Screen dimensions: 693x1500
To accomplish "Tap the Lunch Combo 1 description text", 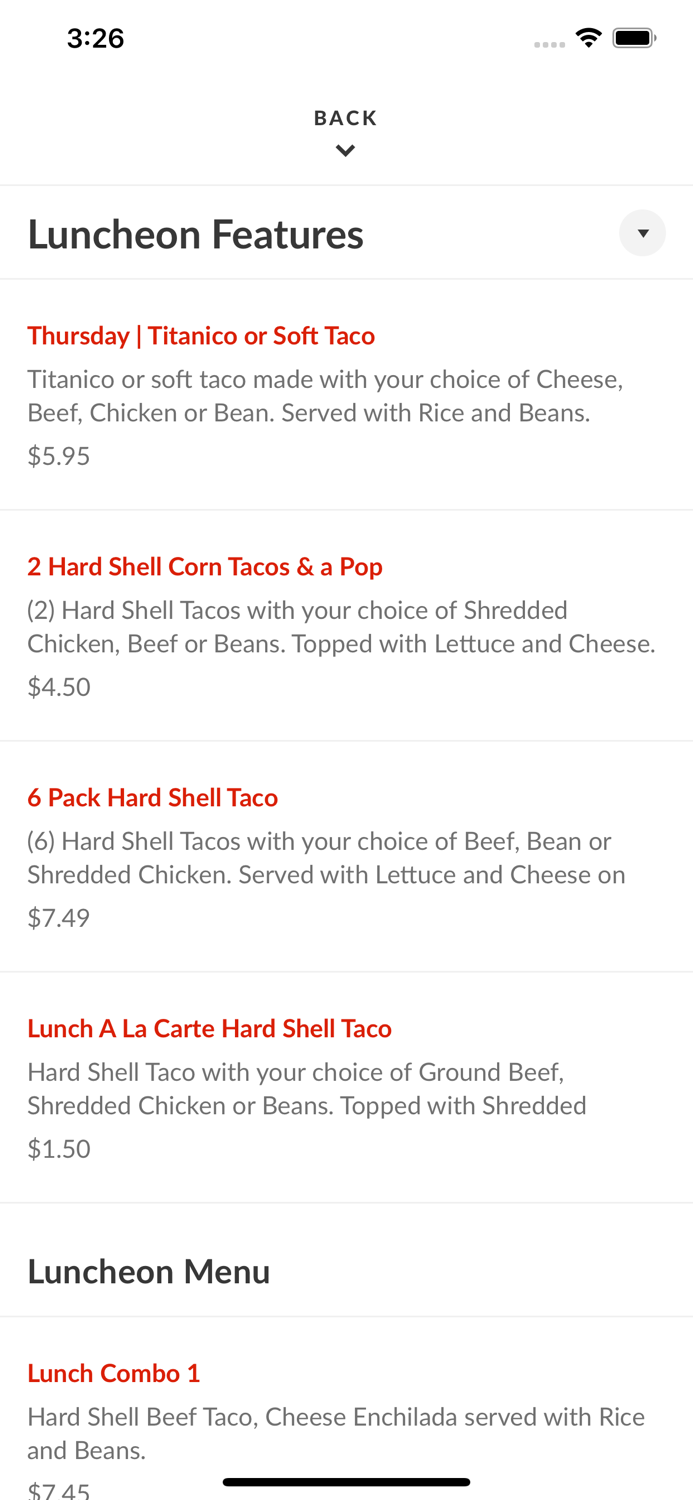I will pos(336,1433).
